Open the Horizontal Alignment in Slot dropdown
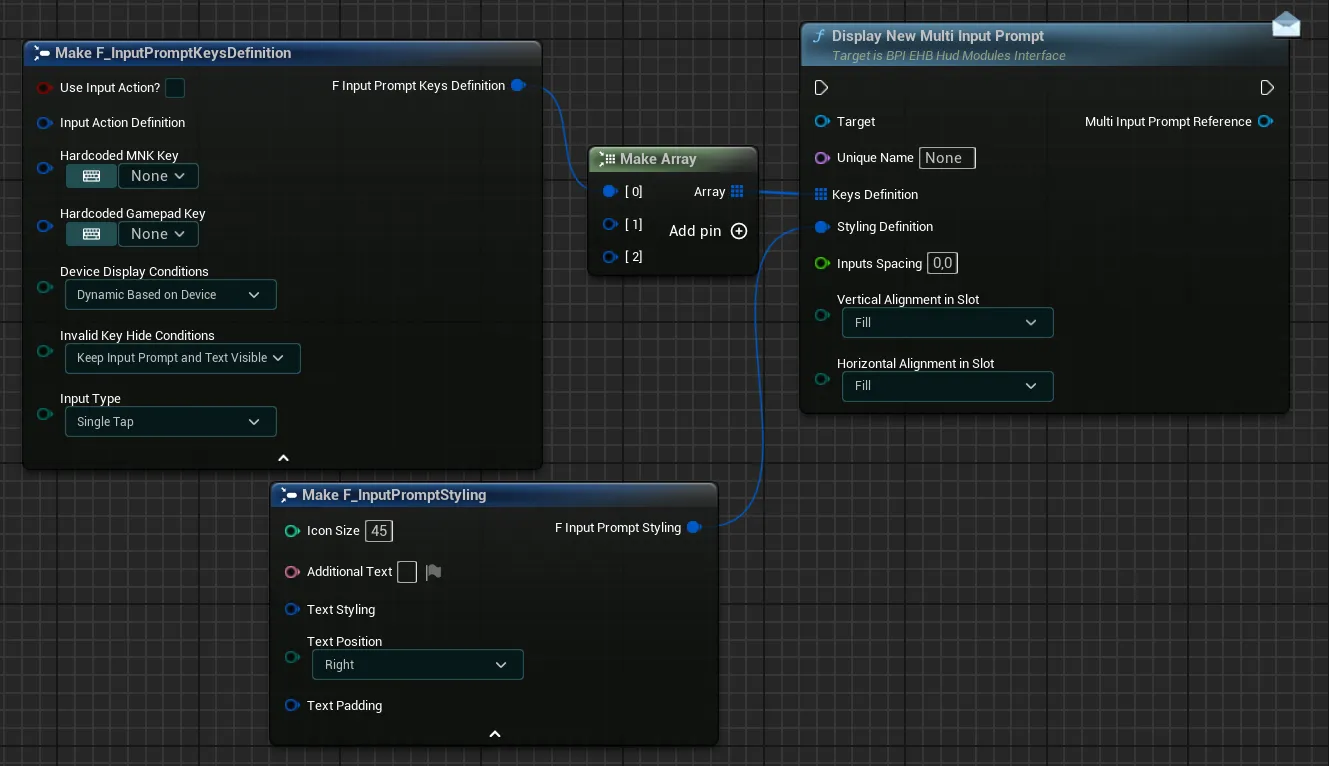 947,386
